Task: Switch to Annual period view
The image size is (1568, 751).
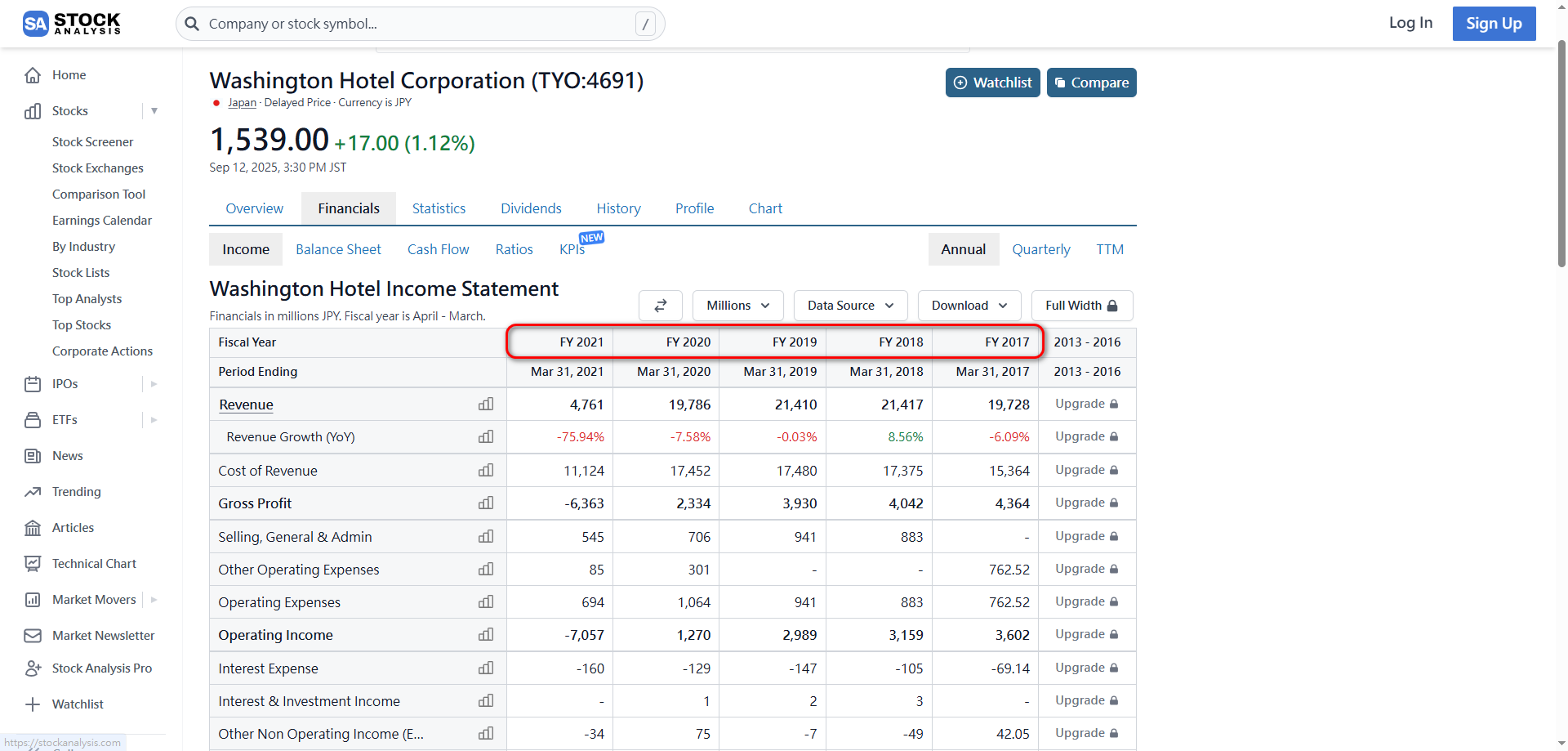Action: click(x=964, y=249)
